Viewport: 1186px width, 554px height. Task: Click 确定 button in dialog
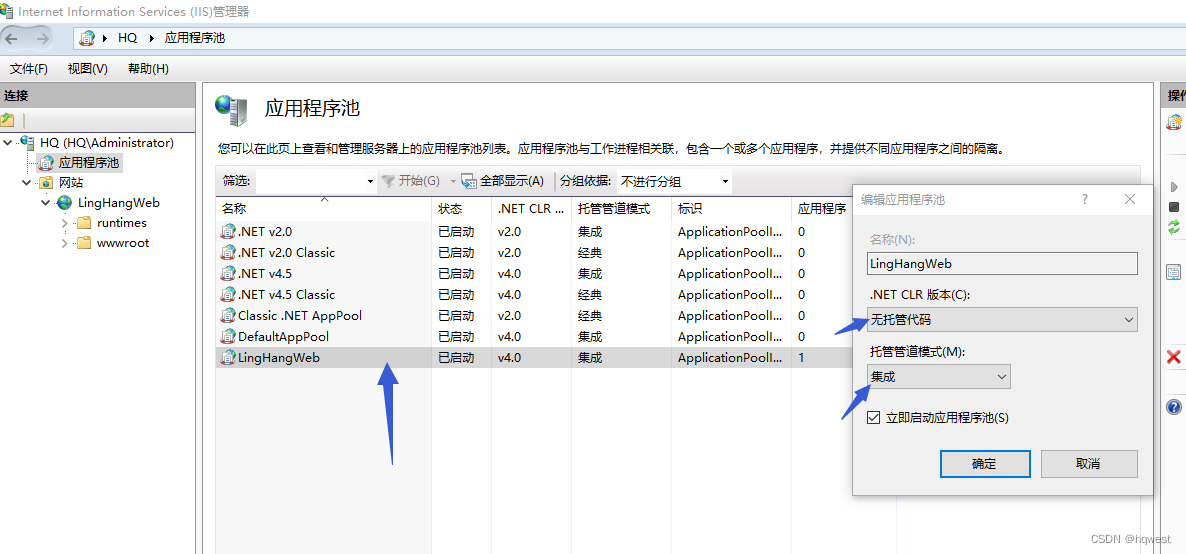[x=985, y=464]
